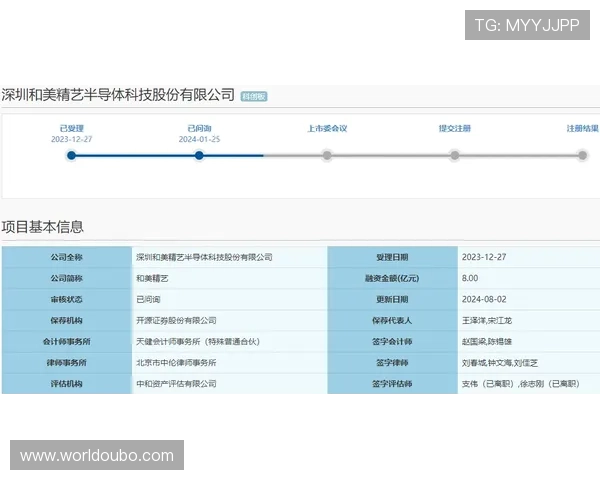Click the 签字会计师 header cell
This screenshot has width=600, height=480.
[x=392, y=341]
